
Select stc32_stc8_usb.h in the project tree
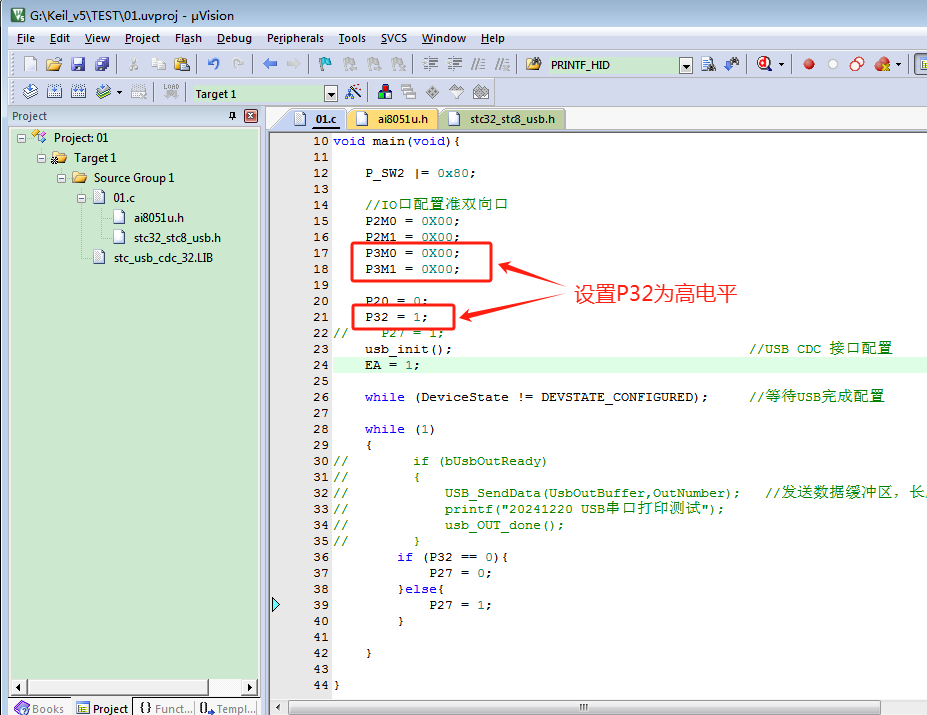click(177, 238)
